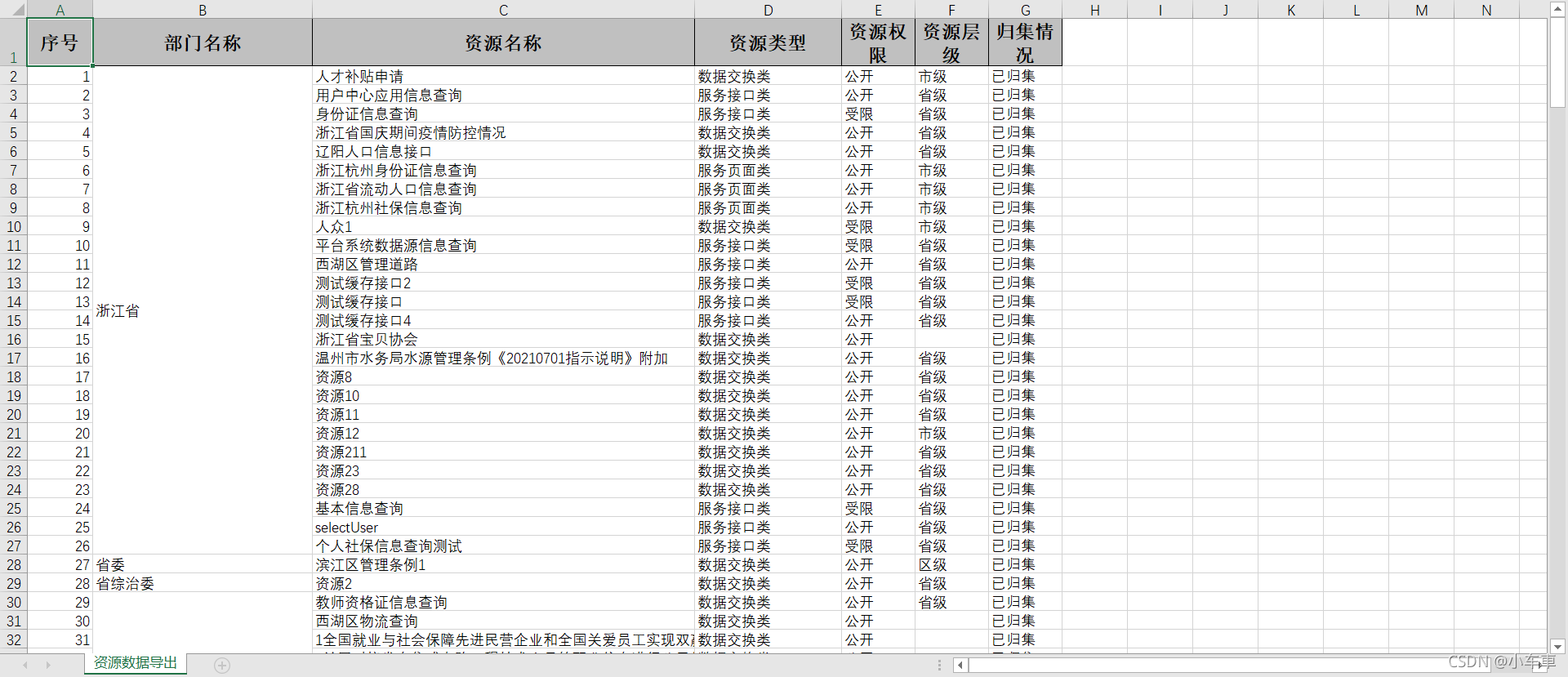
Task: Select the 浙江省 merged department cell
Action: click(203, 311)
